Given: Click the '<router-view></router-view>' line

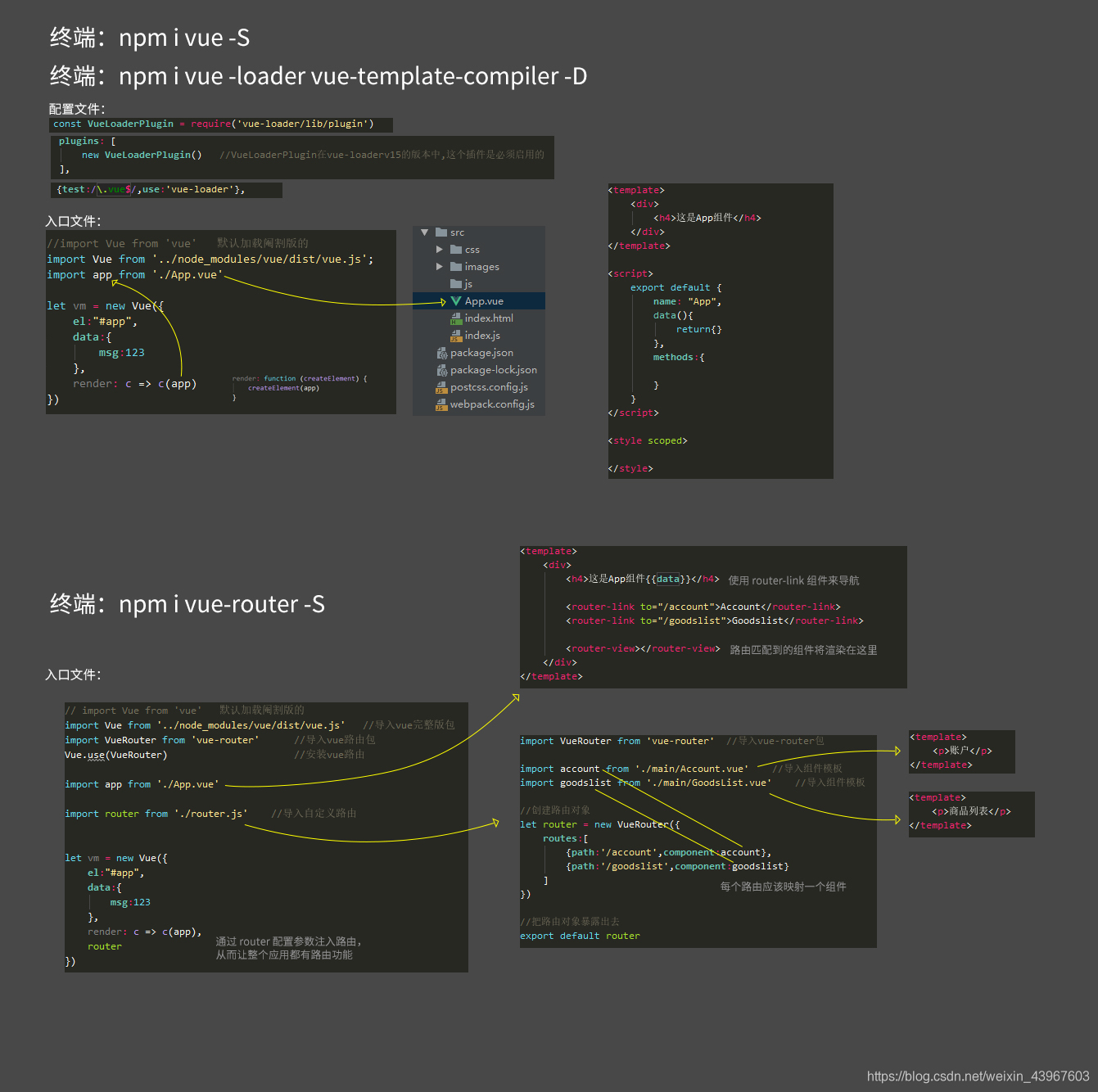Looking at the screenshot, I should (643, 648).
